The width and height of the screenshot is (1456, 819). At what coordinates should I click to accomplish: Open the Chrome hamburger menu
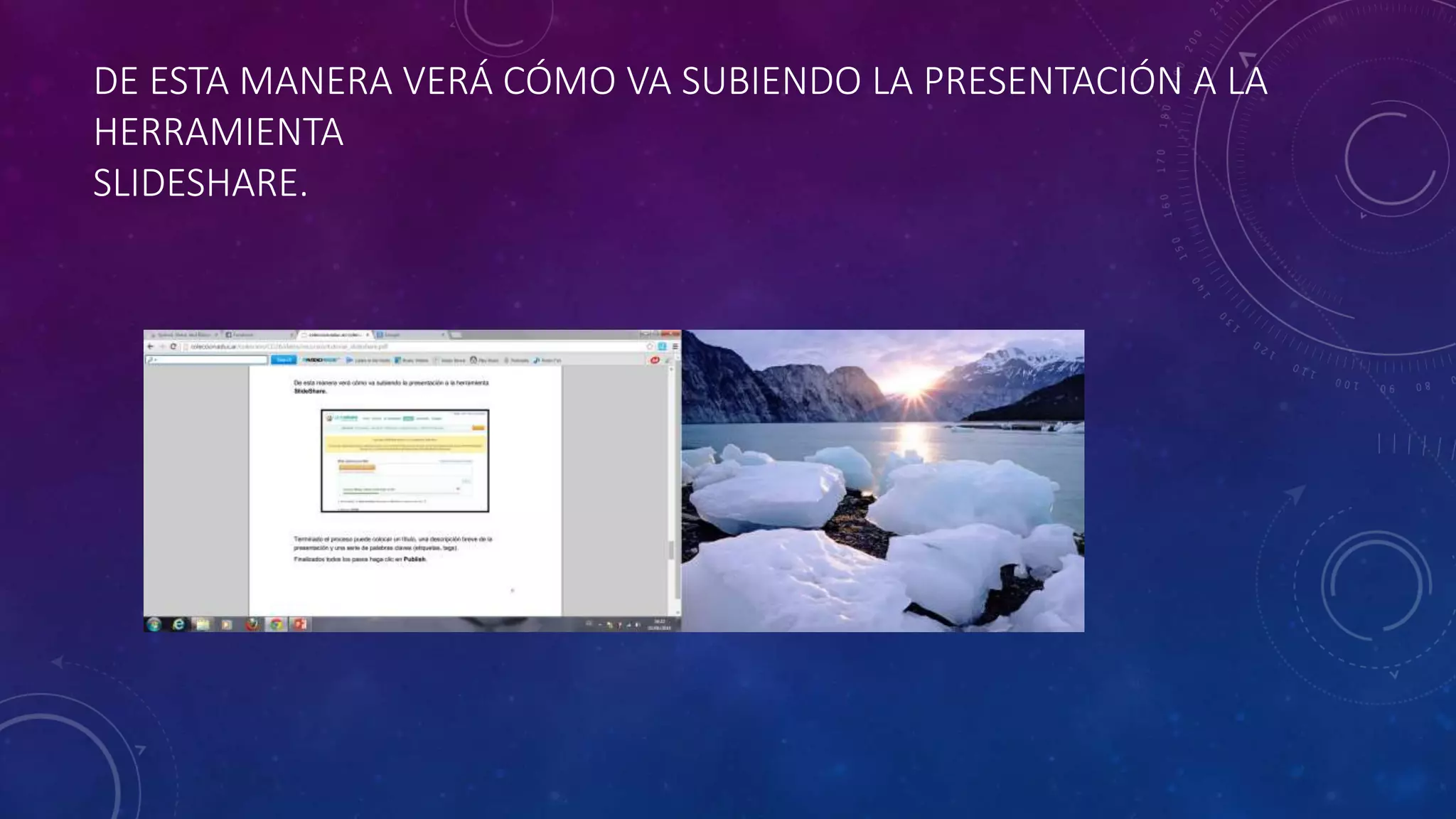675,346
